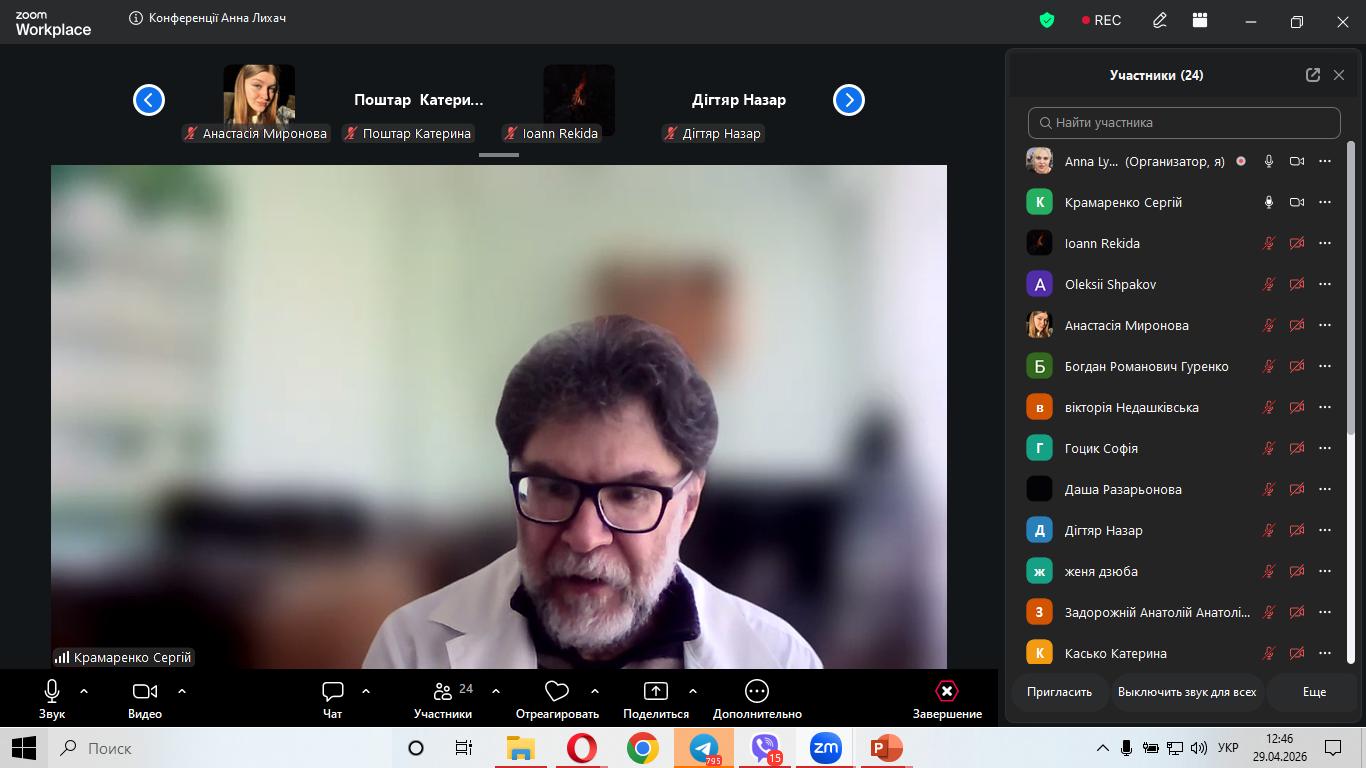This screenshot has width=1366, height=768.
Task: Open Opera browser from taskbar
Action: (582, 748)
